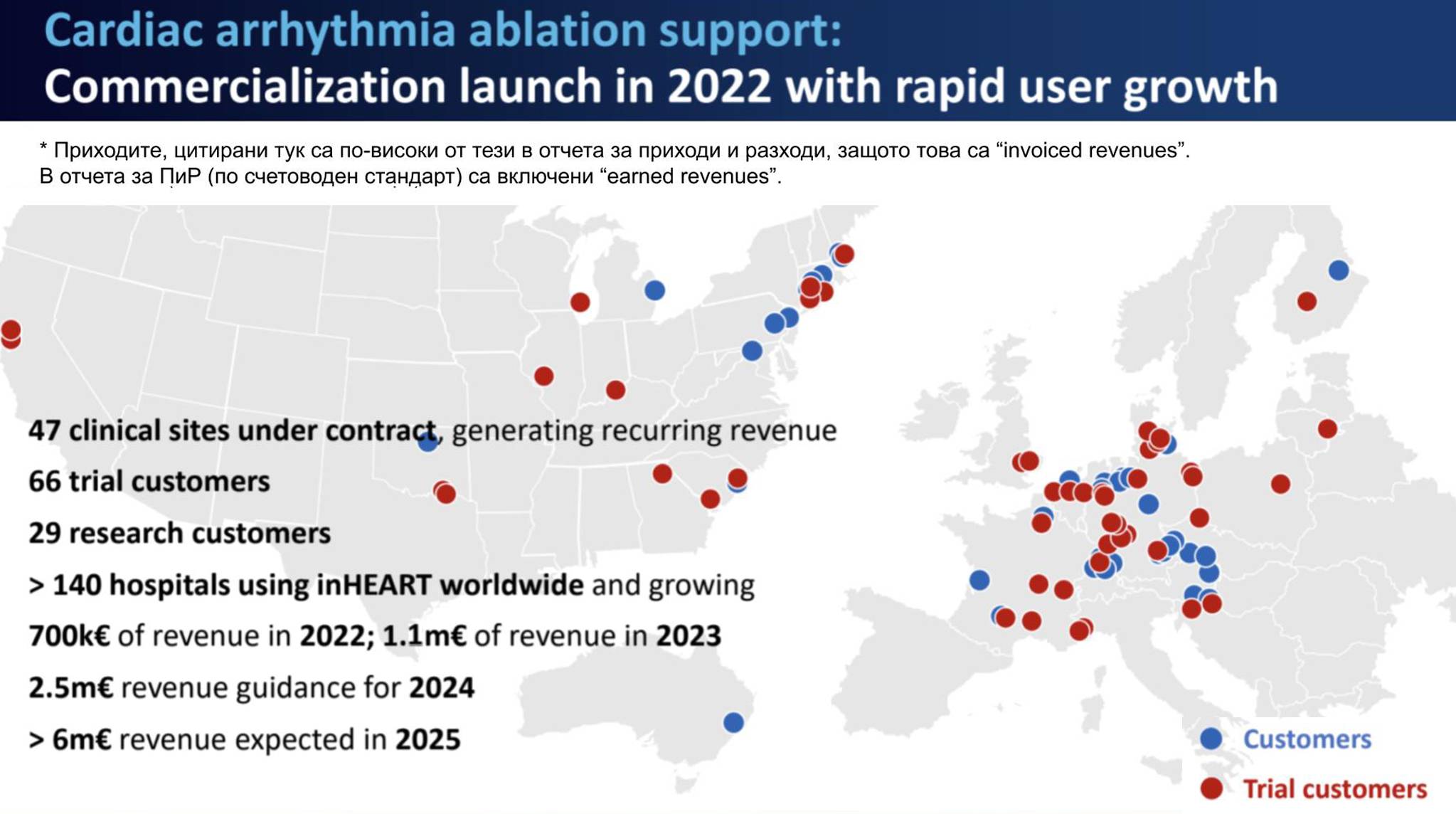Click the Bulgarian footnote line mentioning 'invoiced revenues'
1456x814 pixels.
point(615,150)
